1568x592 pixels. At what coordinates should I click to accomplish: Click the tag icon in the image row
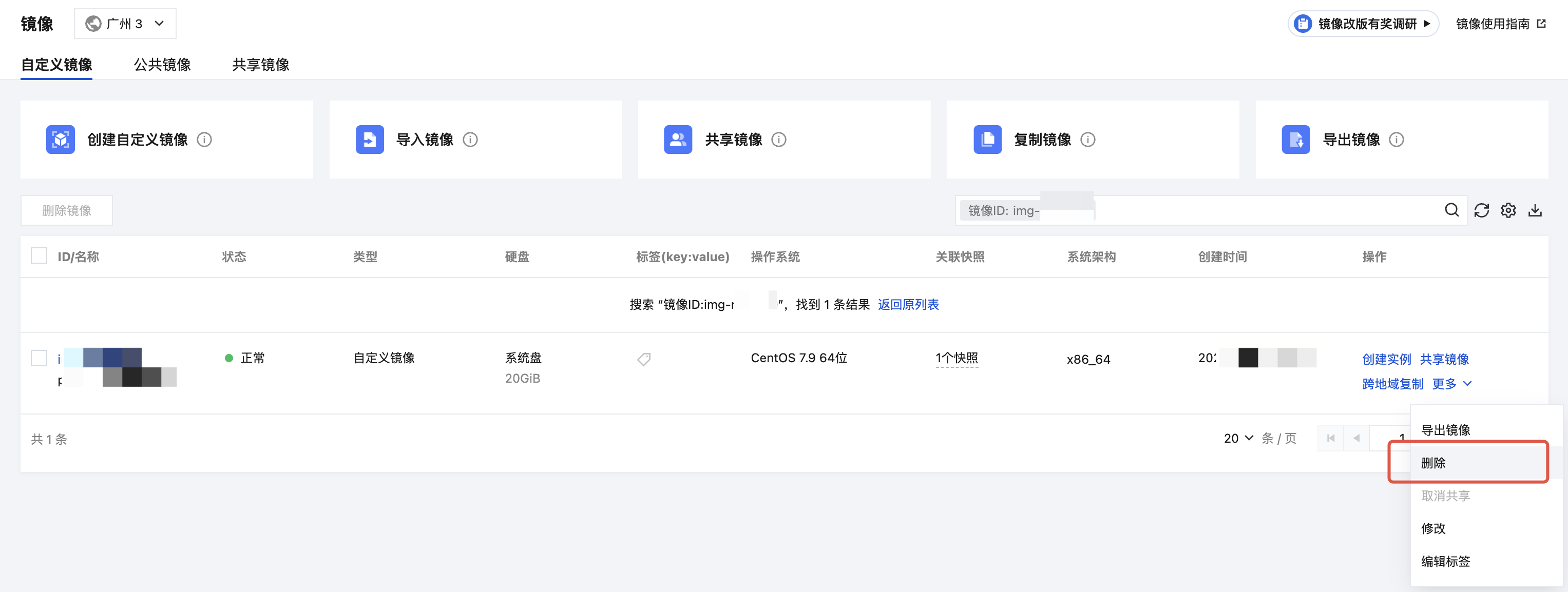point(643,359)
